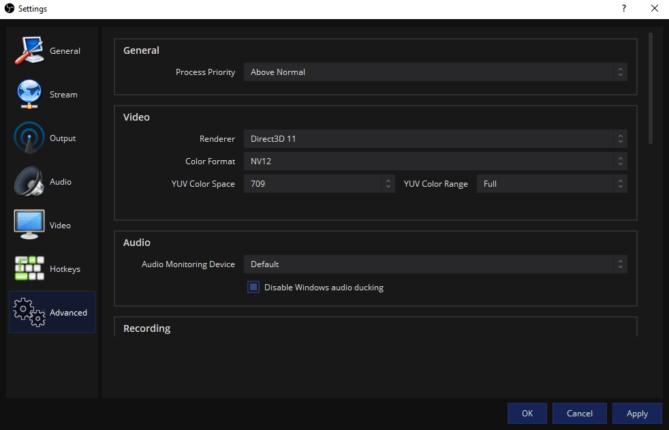Click the Color Format label
Viewport: 669px width, 430px height.
210,161
